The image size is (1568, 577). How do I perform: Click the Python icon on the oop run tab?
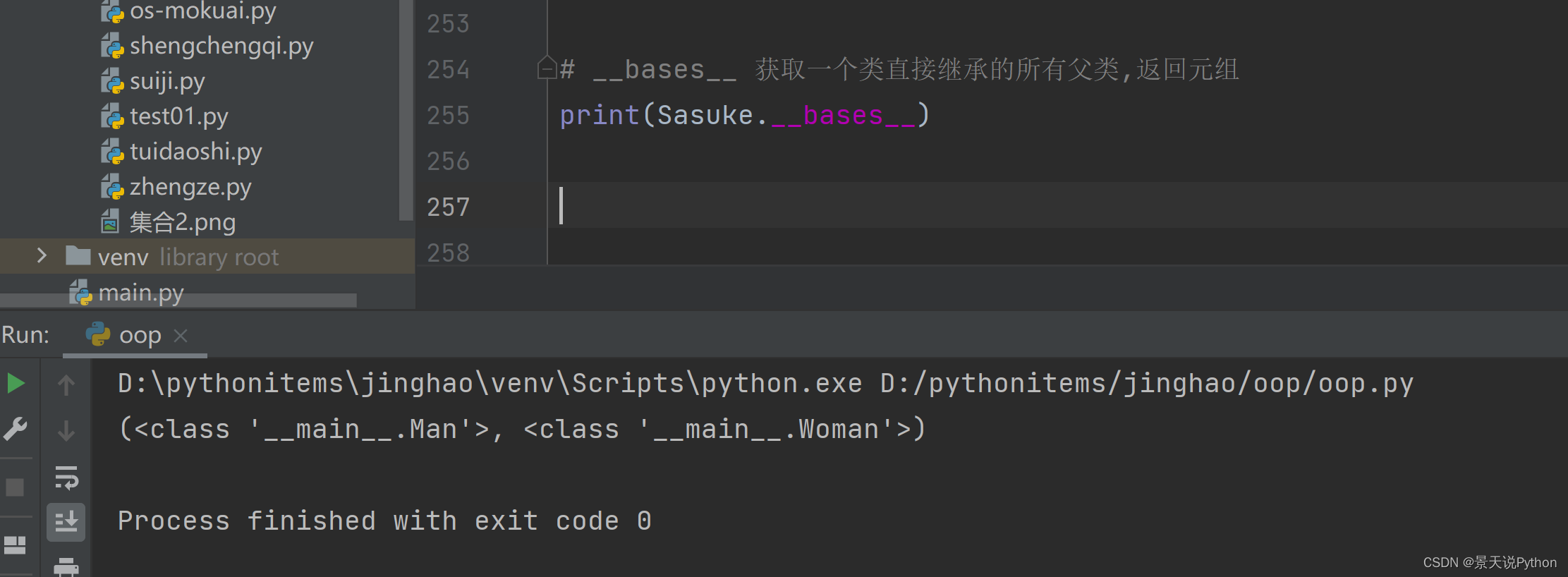(98, 334)
